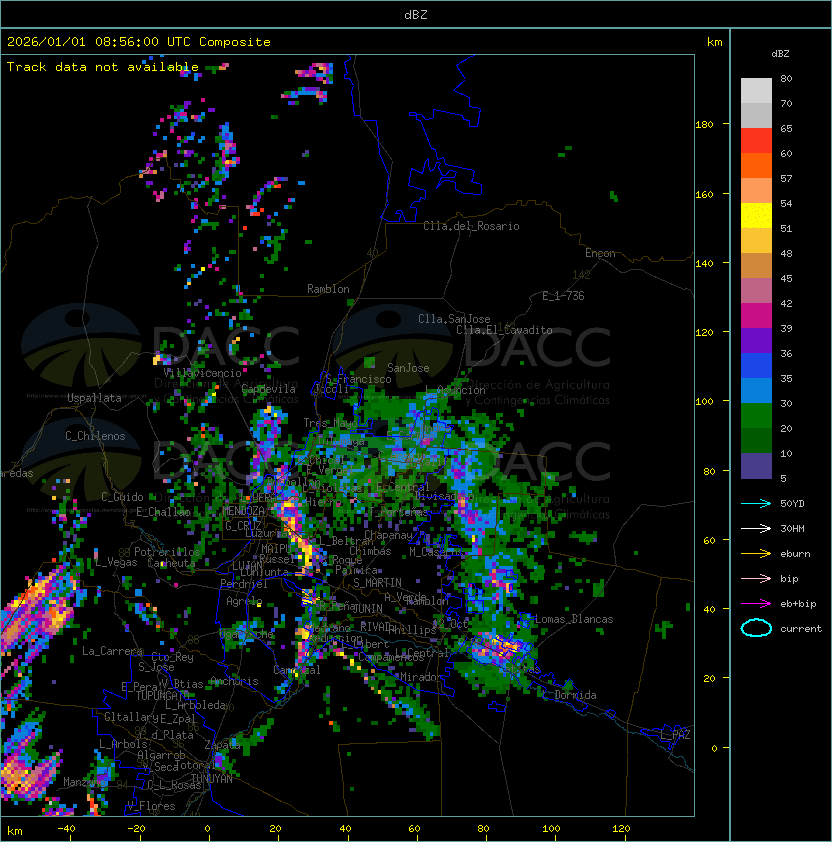Click the 'C_Chilenos' map label

95,436
